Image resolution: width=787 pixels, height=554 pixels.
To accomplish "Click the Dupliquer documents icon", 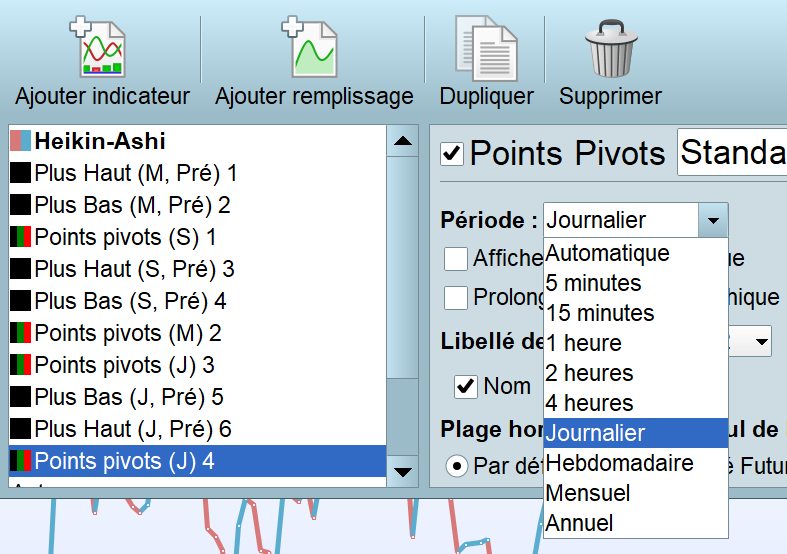I will 486,46.
